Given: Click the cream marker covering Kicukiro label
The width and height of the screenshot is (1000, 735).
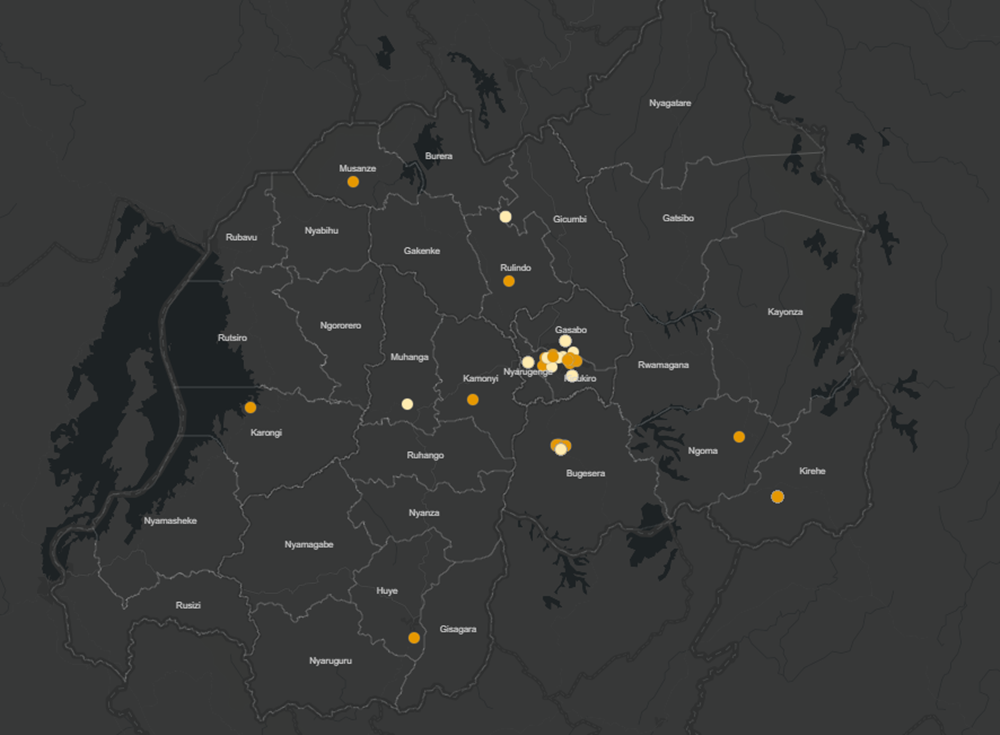Looking at the screenshot, I should (x=572, y=376).
